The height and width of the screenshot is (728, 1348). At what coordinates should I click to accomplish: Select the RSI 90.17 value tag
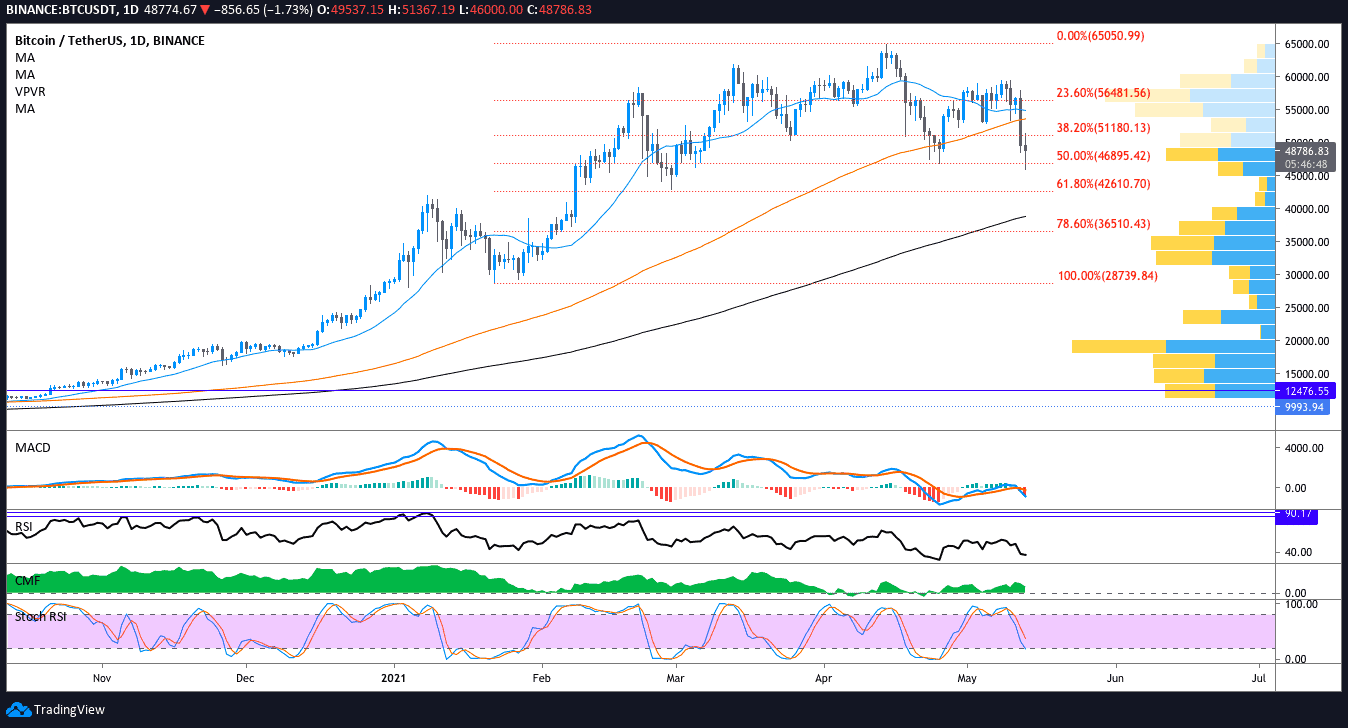coord(1298,516)
